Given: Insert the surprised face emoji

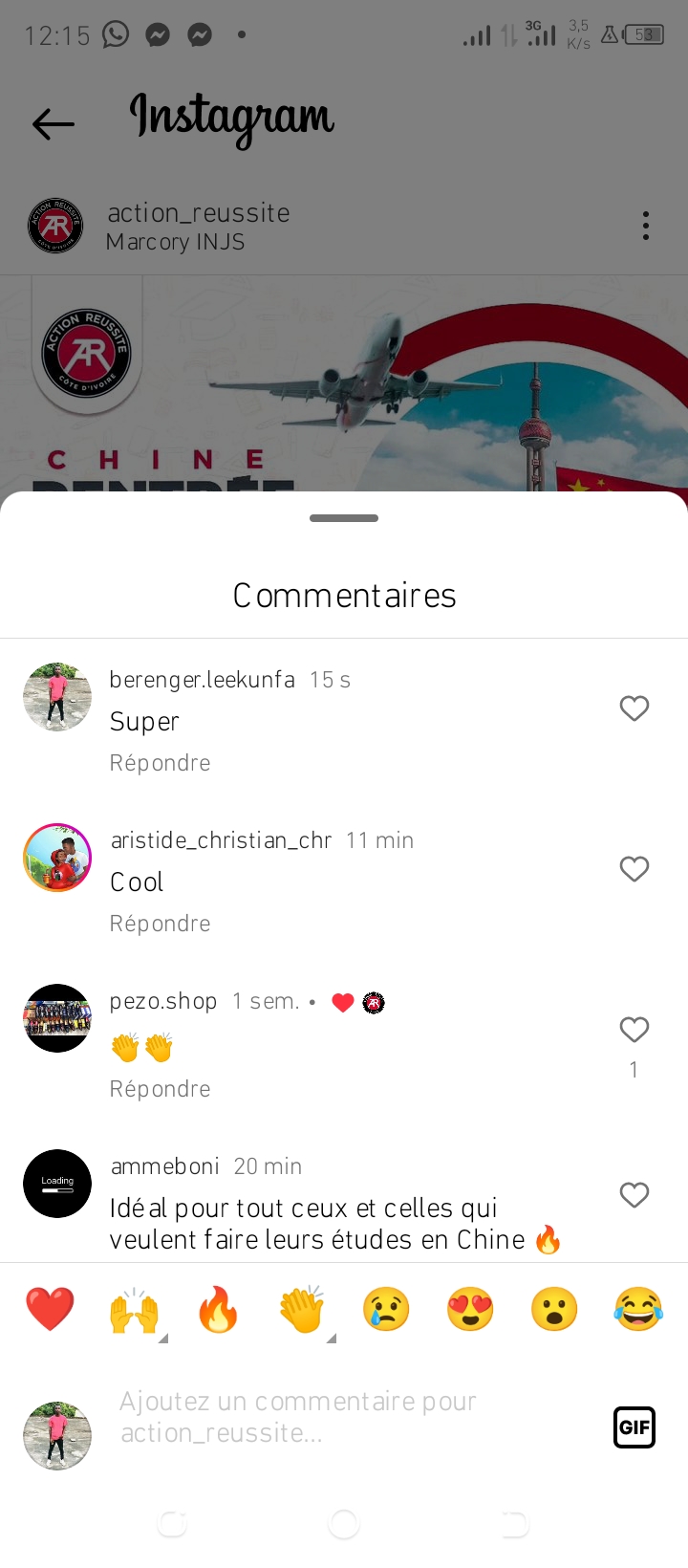Looking at the screenshot, I should 554,1309.
